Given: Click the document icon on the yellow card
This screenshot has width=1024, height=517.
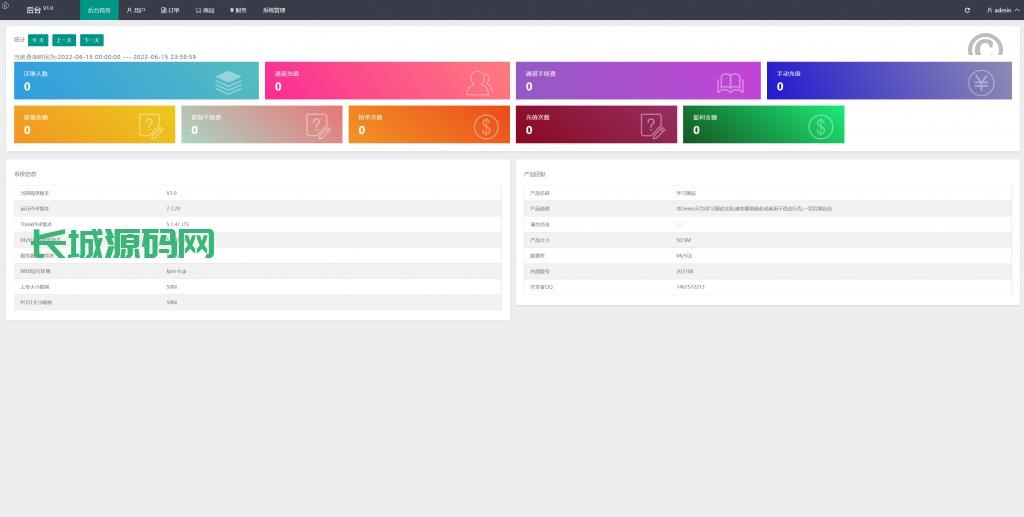Looking at the screenshot, I should (150, 126).
